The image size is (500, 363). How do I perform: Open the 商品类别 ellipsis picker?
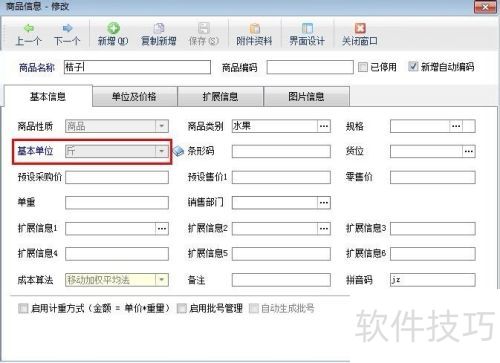[324, 126]
